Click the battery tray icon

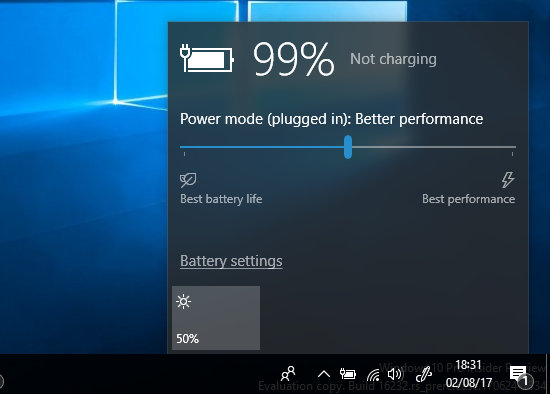point(348,374)
